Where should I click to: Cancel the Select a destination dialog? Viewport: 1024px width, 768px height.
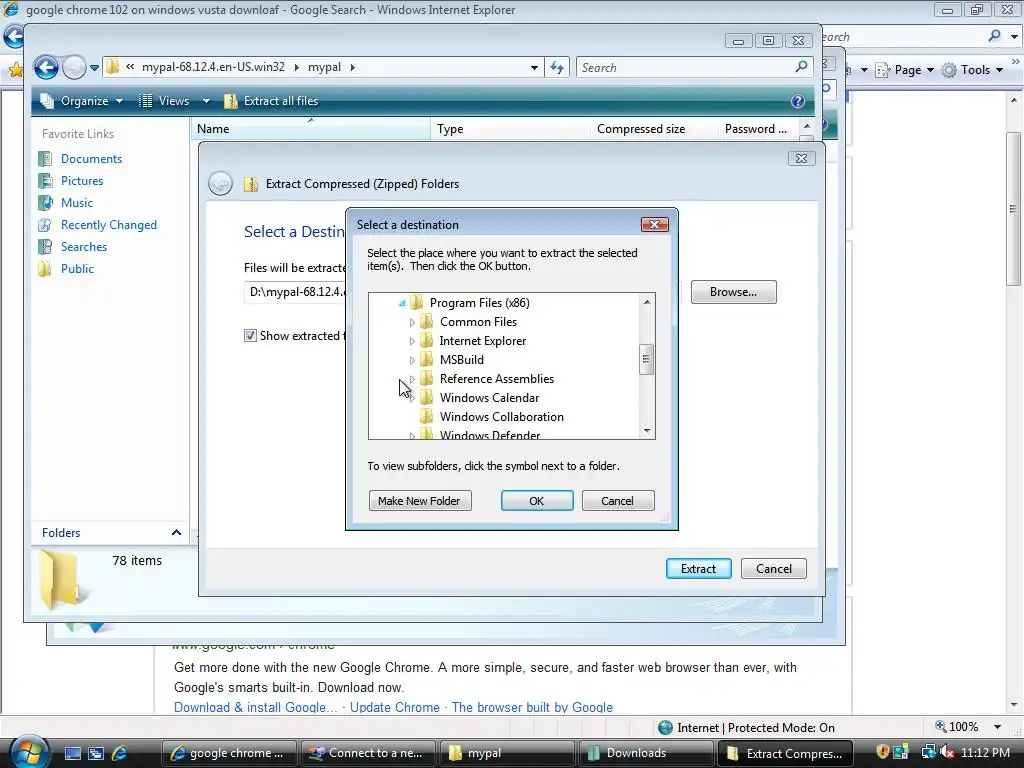617,501
